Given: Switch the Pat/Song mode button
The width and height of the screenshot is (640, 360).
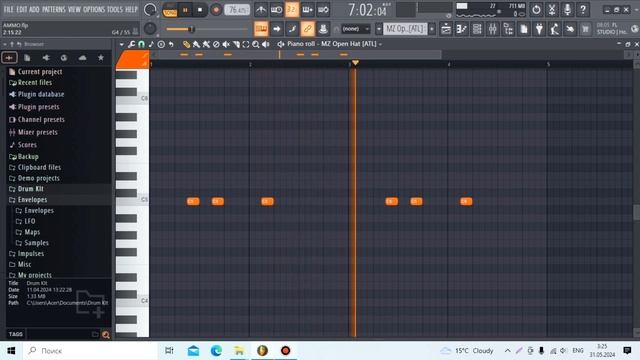Looking at the screenshot, I should pyautogui.click(x=170, y=10).
